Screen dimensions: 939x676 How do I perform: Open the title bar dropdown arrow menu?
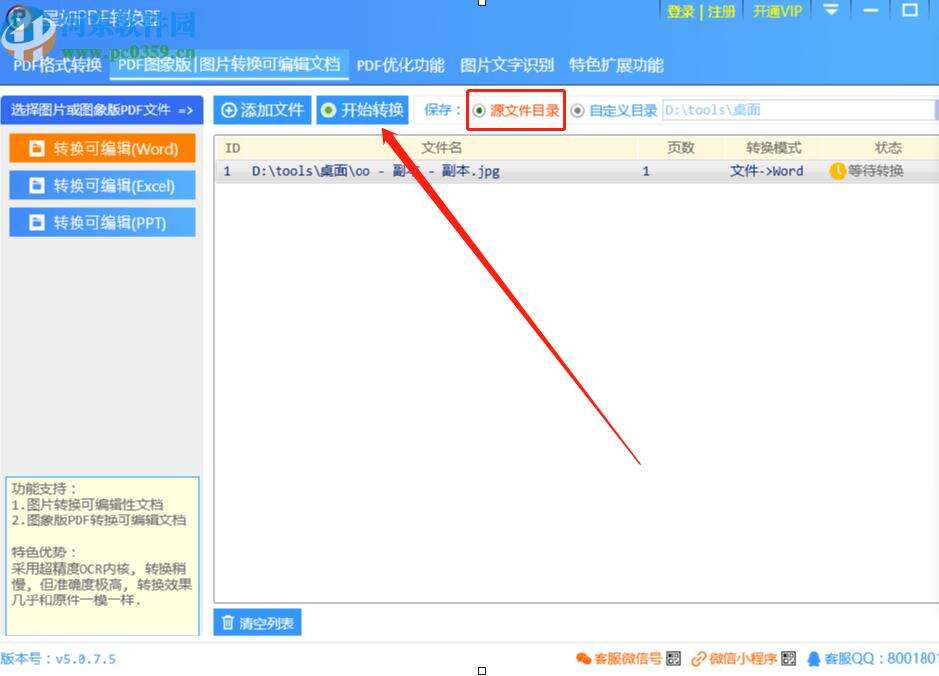(830, 11)
